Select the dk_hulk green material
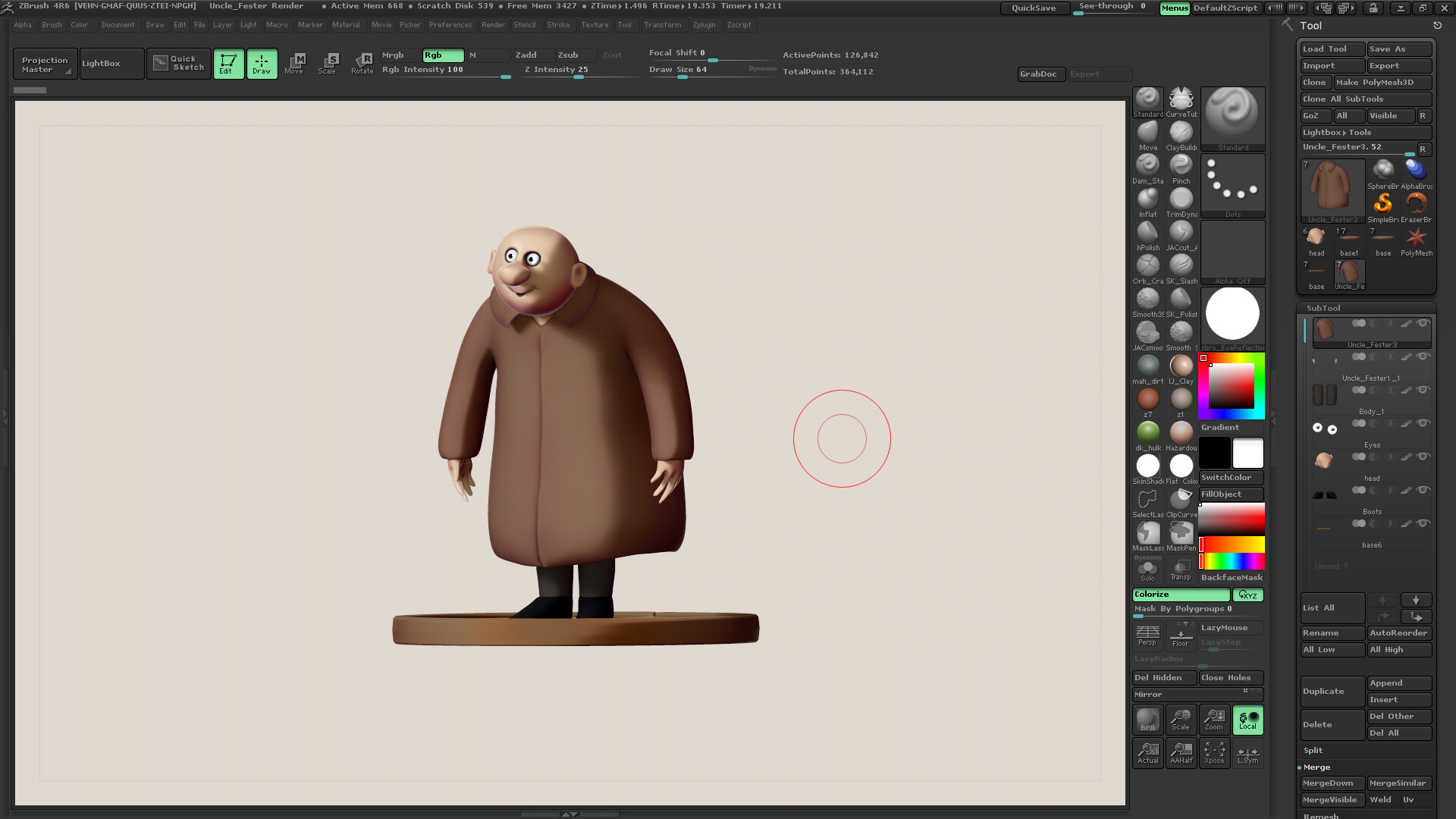The height and width of the screenshot is (819, 1456). point(1147,436)
